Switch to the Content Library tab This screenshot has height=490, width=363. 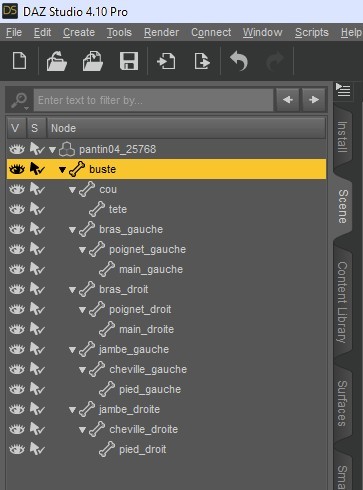click(x=342, y=302)
